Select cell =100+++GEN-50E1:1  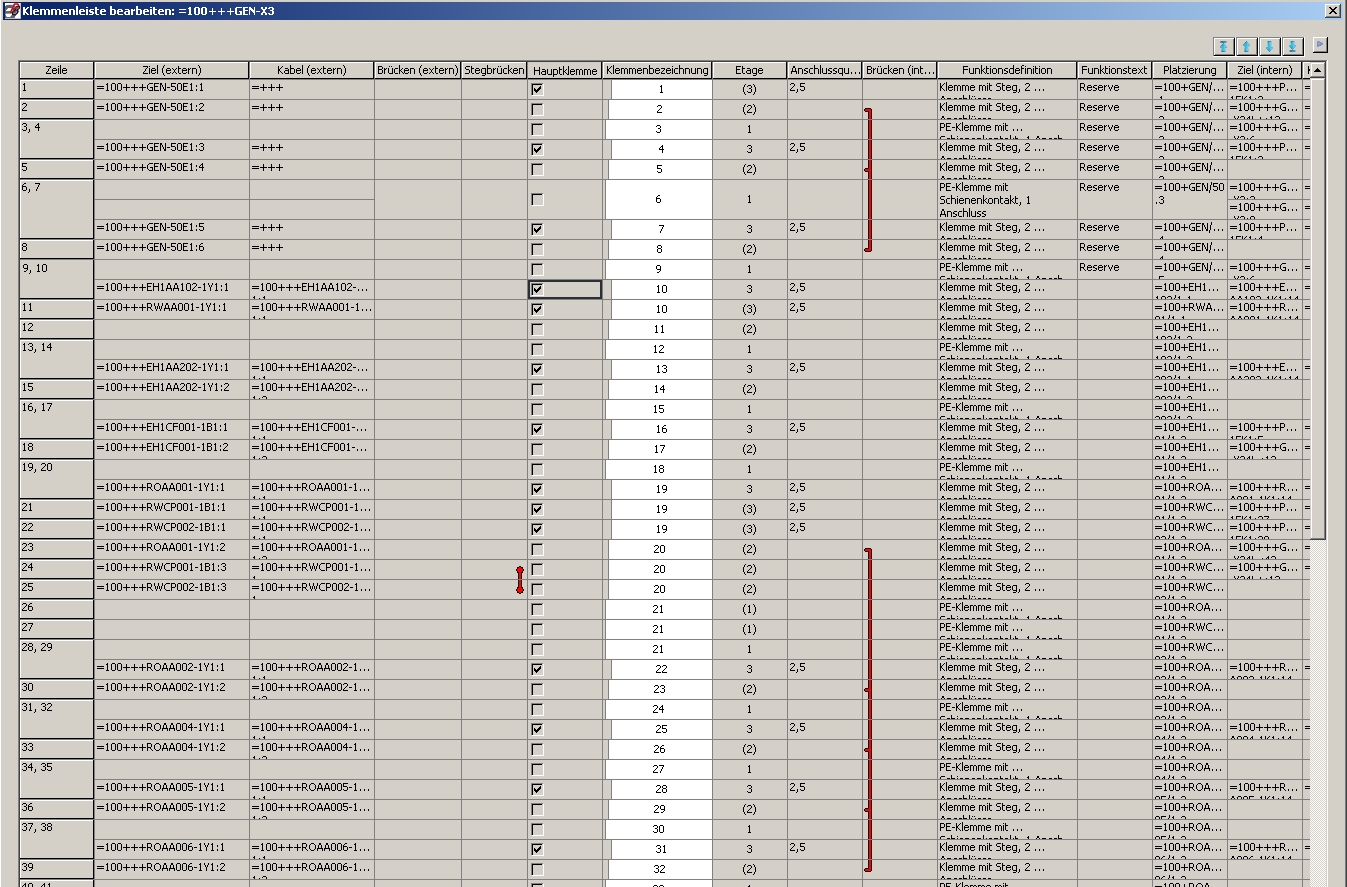tap(171, 90)
